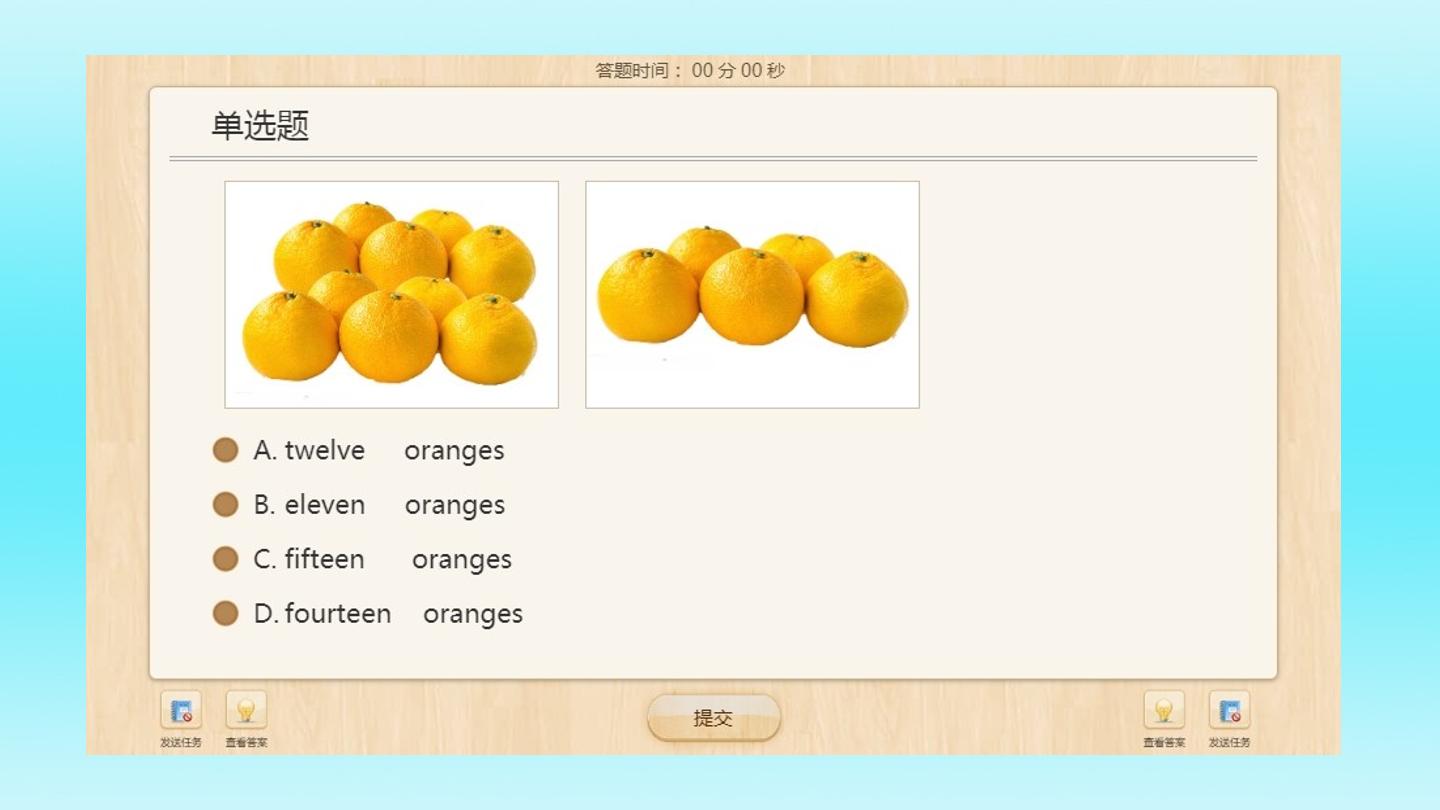This screenshot has width=1440, height=810.
Task: Click the left-side view answer lightbulb icon
Action: tap(246, 710)
